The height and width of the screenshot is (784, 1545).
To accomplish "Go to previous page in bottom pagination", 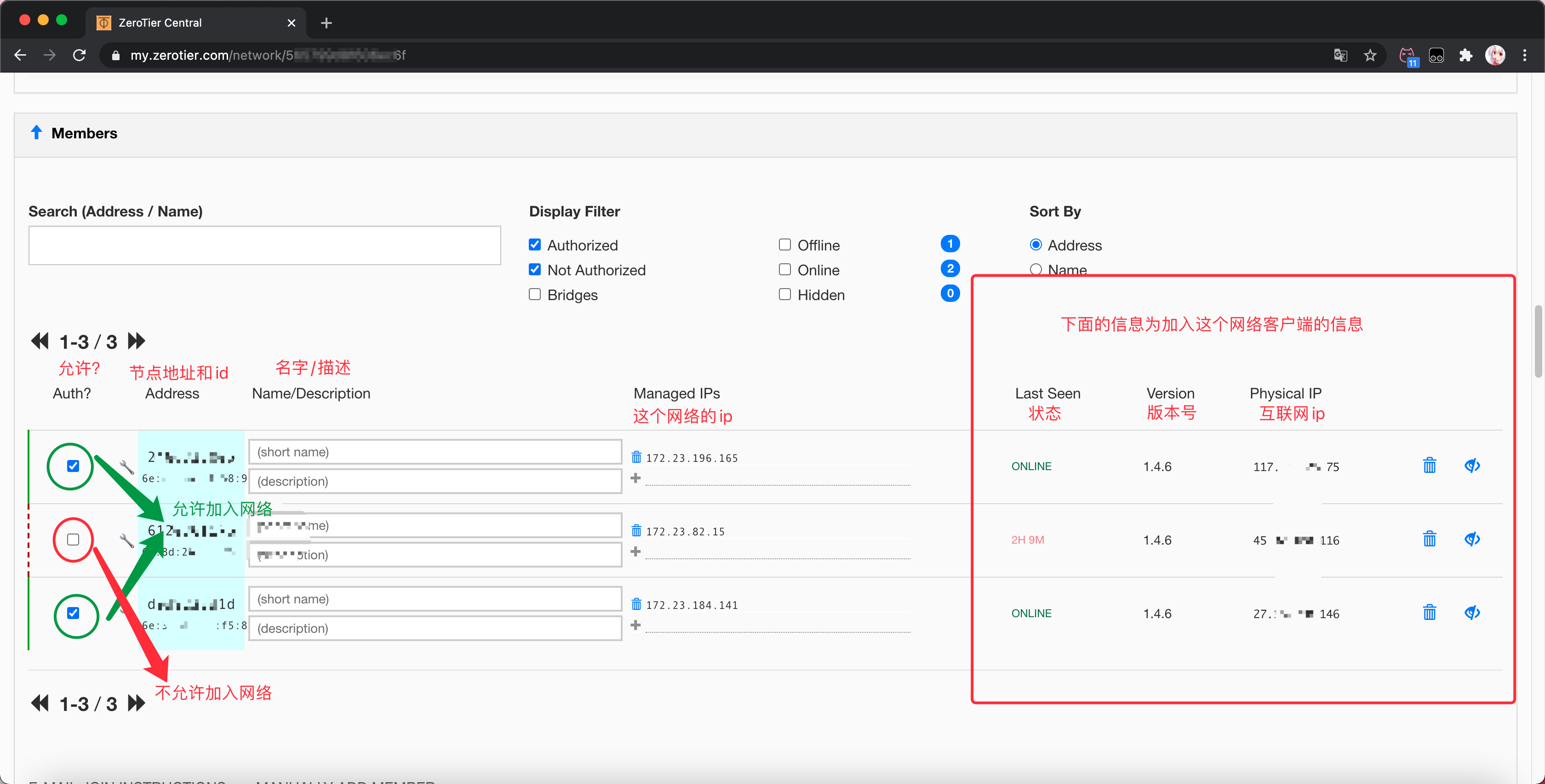I will (40, 703).
